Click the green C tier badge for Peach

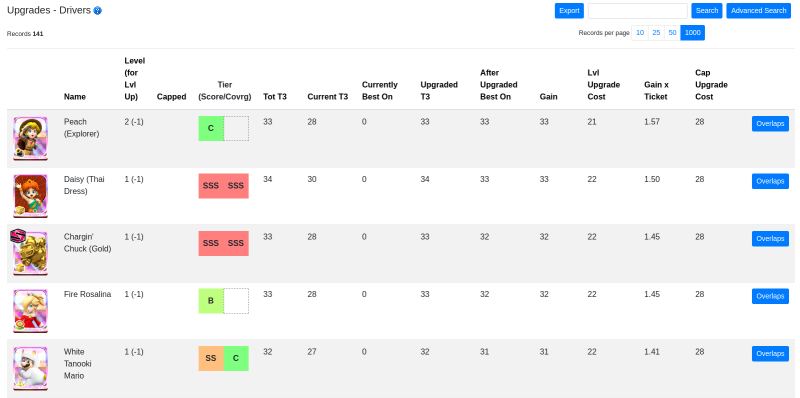211,129
